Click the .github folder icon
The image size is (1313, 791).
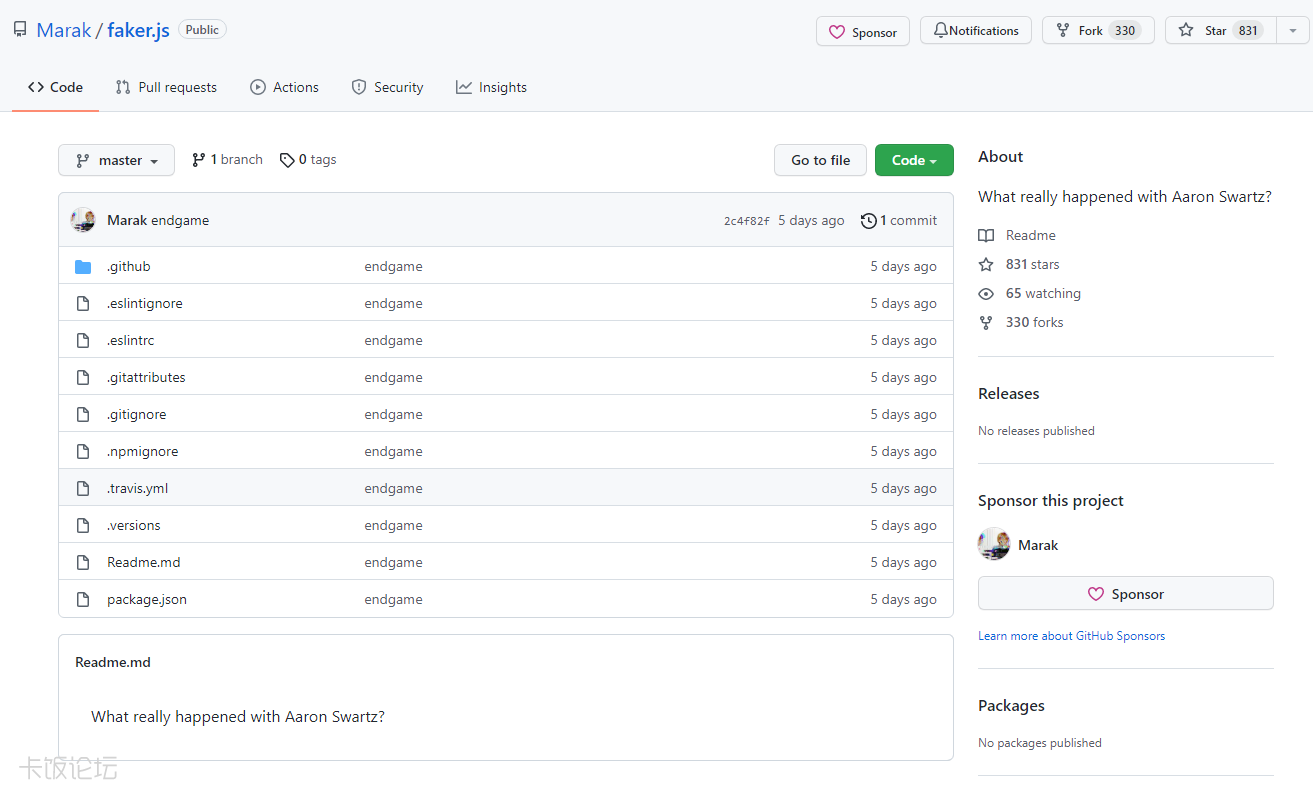click(x=83, y=267)
